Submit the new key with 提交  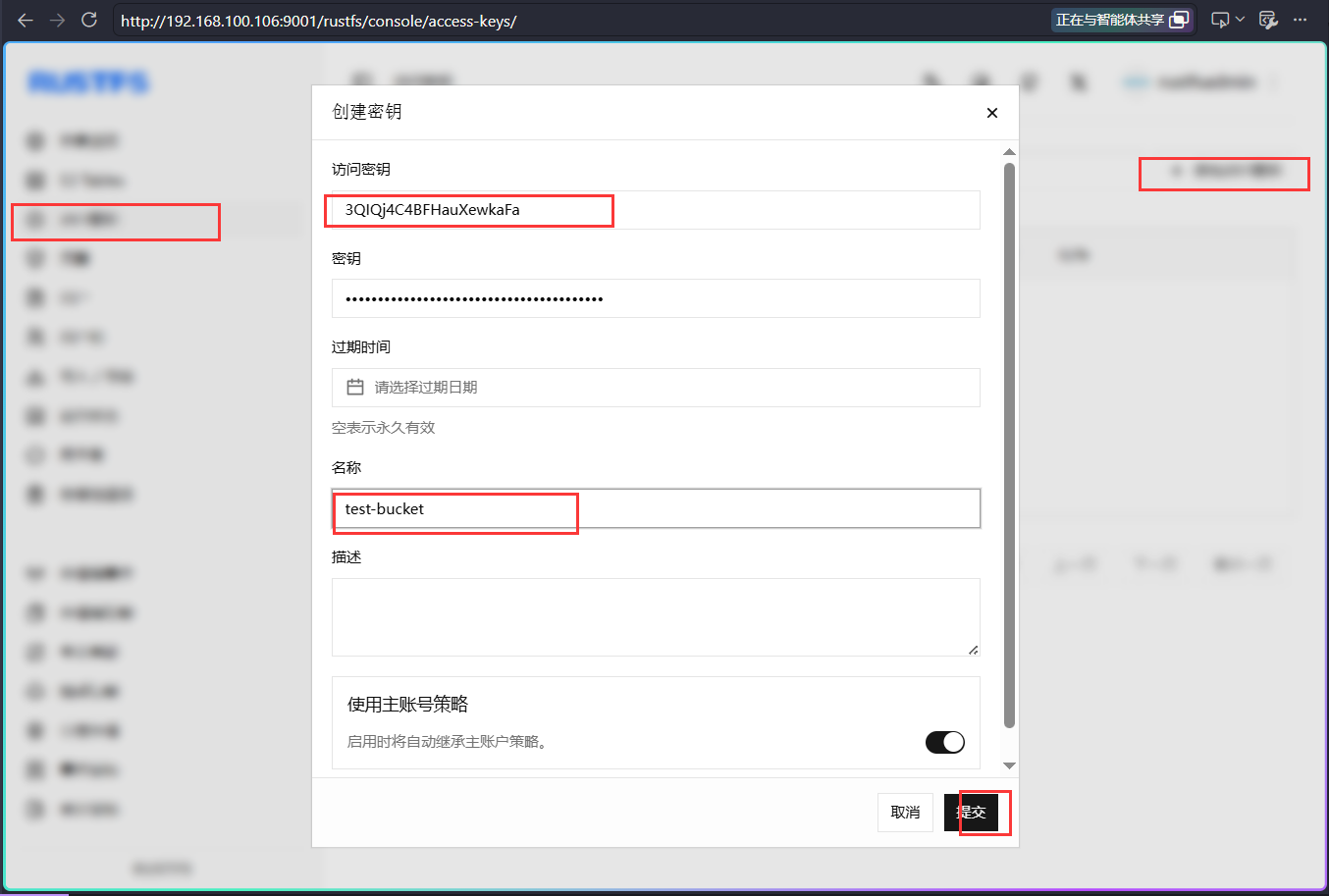[x=972, y=813]
